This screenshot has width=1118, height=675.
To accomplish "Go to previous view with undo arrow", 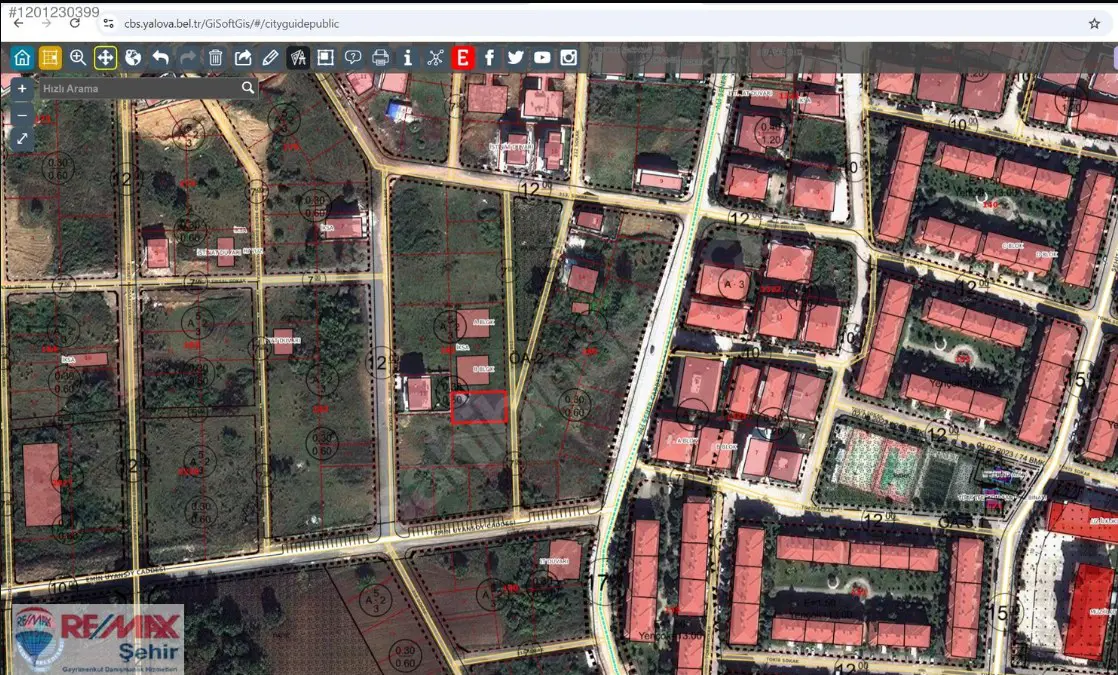I will pyautogui.click(x=160, y=58).
